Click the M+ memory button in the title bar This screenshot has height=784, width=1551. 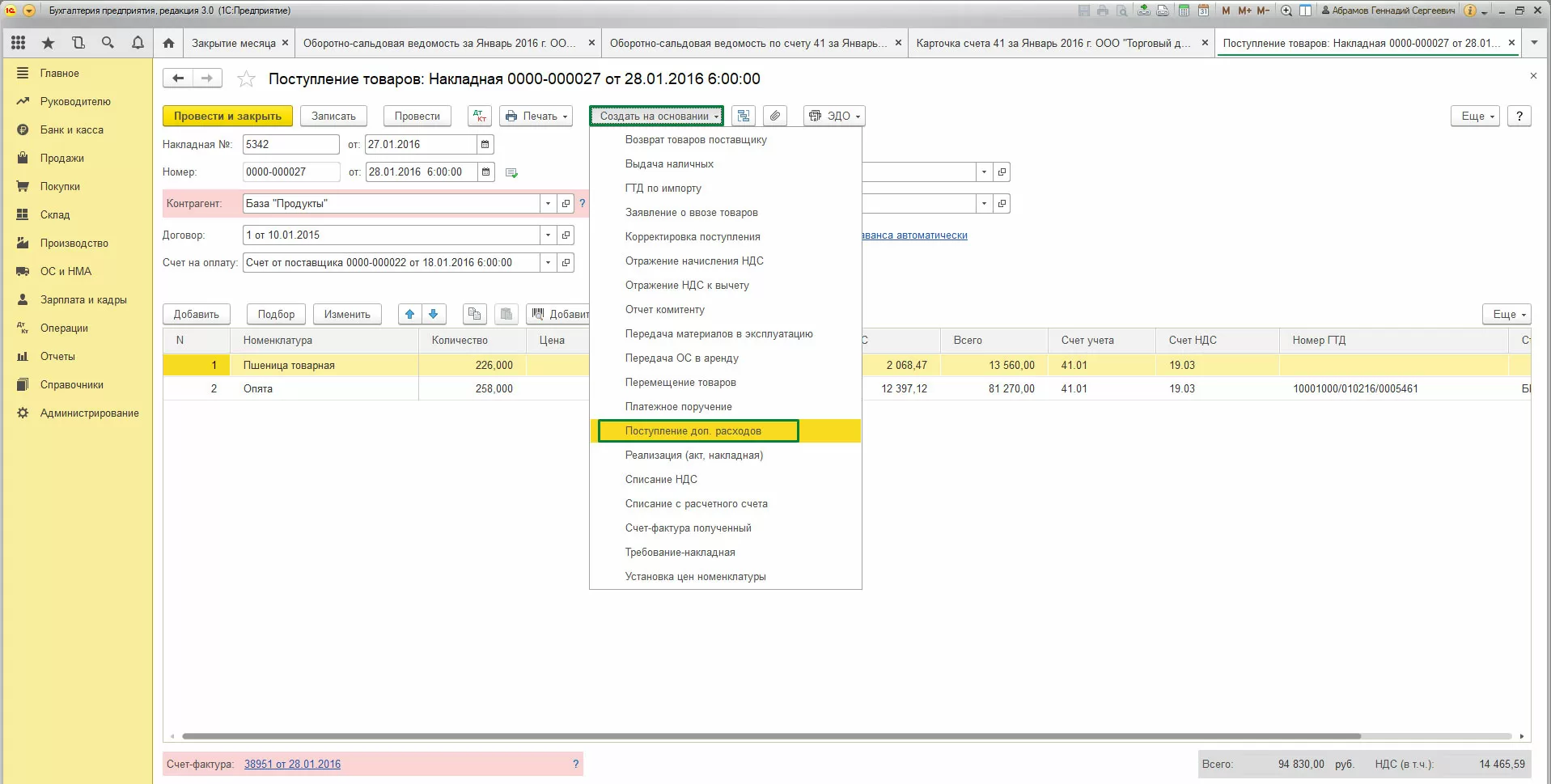pyautogui.click(x=1244, y=11)
